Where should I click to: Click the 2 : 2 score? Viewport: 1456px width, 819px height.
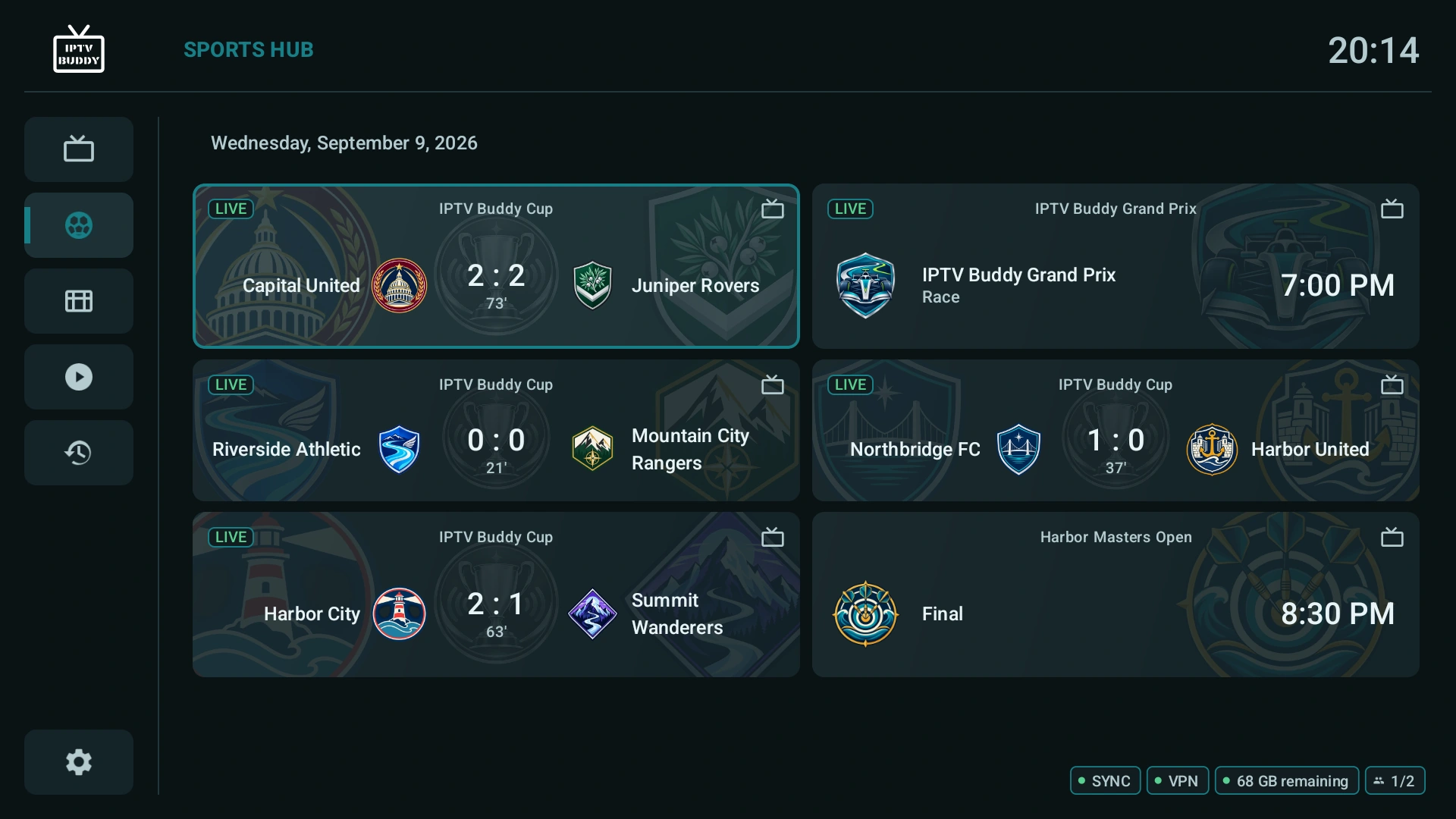(x=496, y=276)
